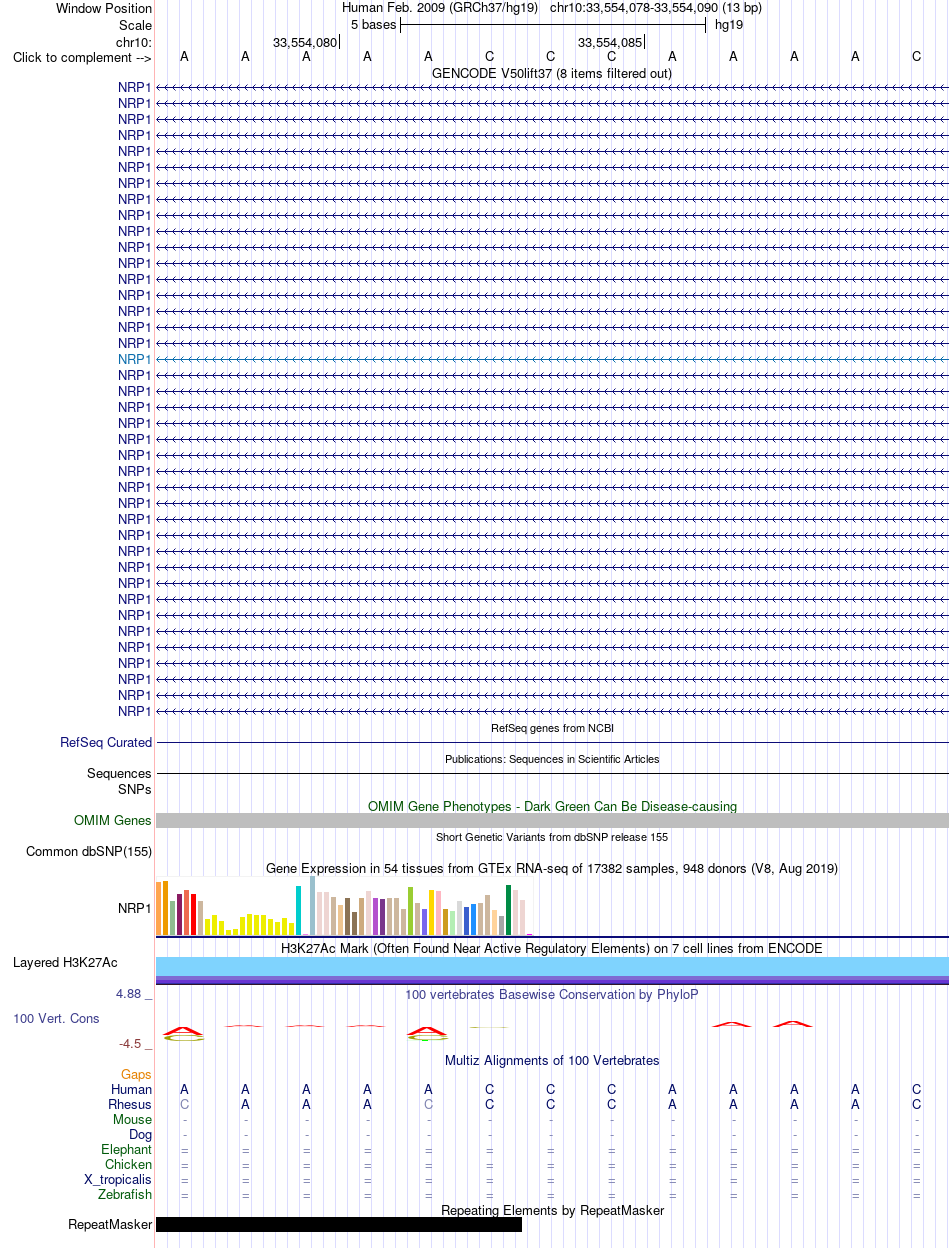Screen dimensions: 950x1248
Task: Click the 'Human' alignment row label
Action: (x=132, y=1090)
